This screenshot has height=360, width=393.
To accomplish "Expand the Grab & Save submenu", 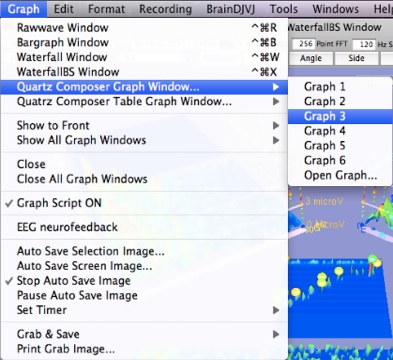I will tap(145, 334).
